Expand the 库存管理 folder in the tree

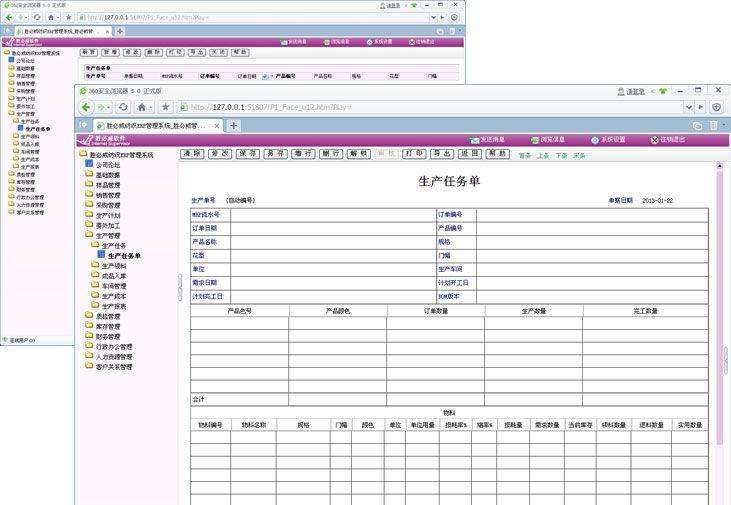coord(107,326)
